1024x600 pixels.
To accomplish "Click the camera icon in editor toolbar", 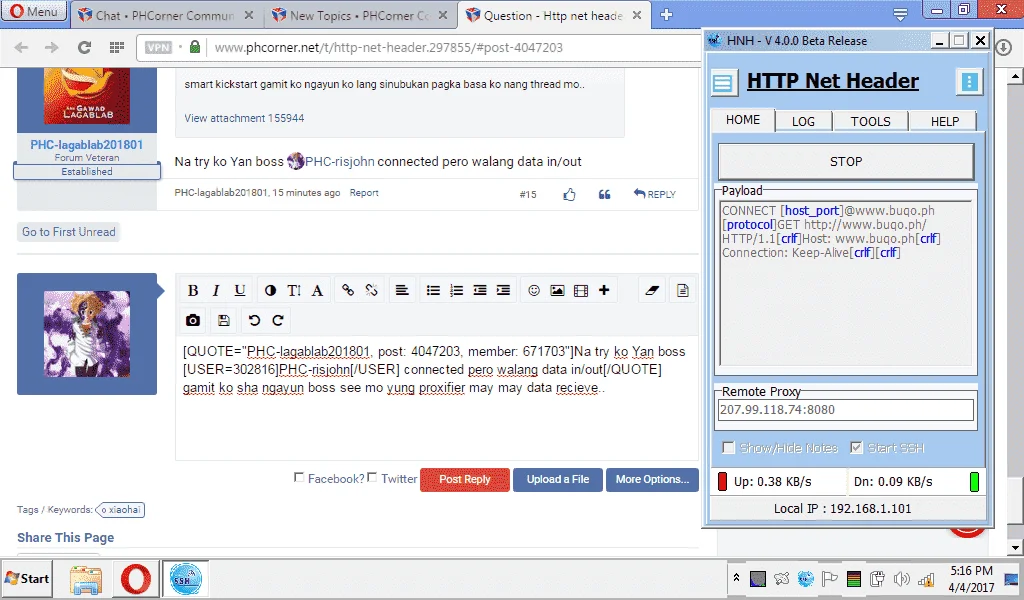I will pyautogui.click(x=193, y=320).
